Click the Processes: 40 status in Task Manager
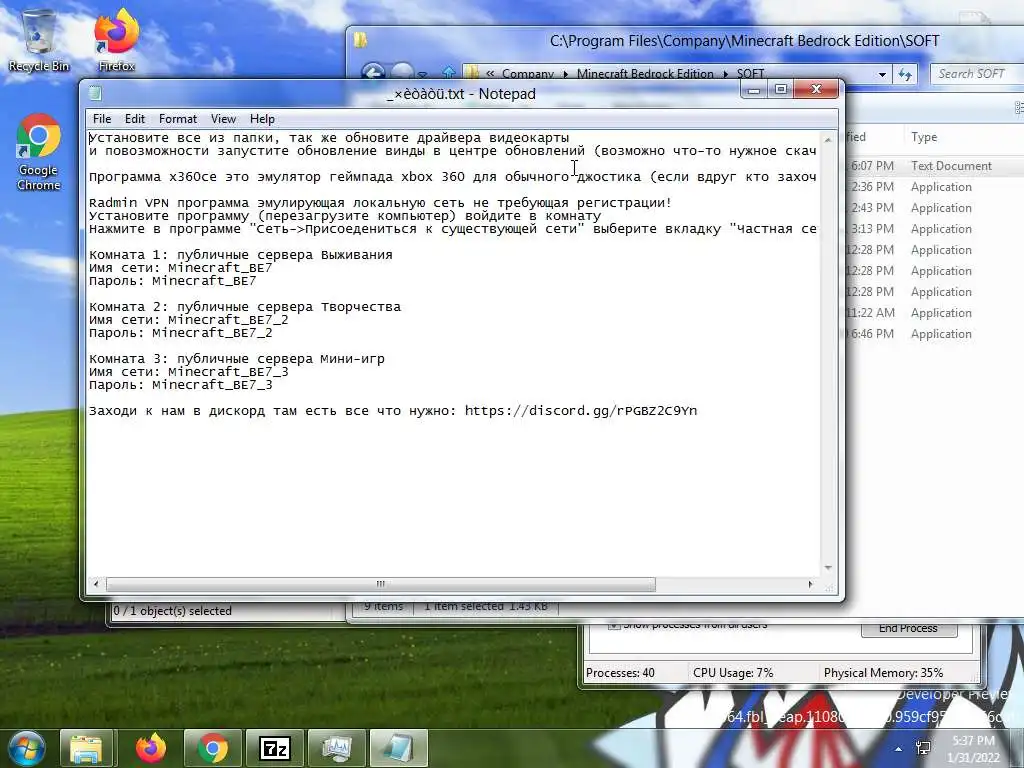The height and width of the screenshot is (768, 1024). (620, 673)
